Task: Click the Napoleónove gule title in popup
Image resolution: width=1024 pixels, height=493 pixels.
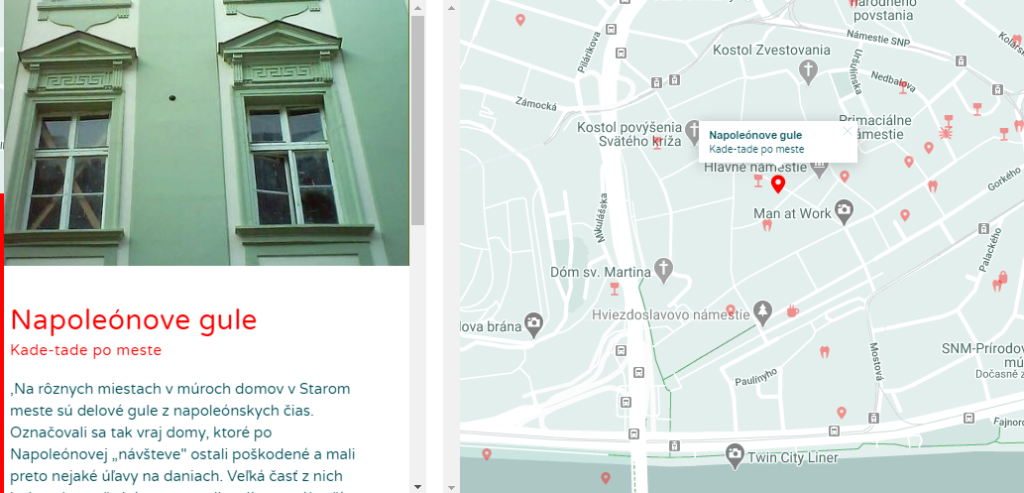Action: coord(755,134)
